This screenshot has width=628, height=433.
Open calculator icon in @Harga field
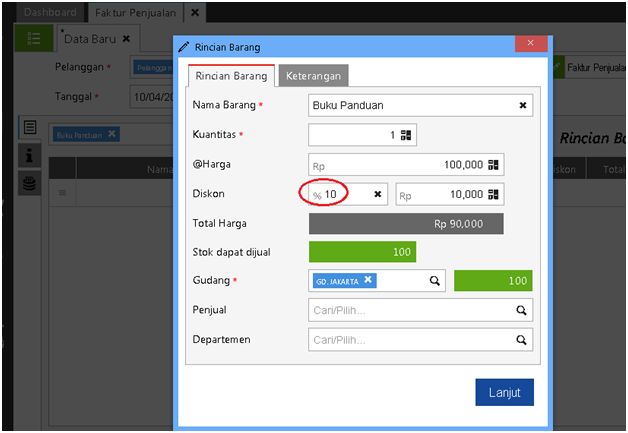(493, 165)
